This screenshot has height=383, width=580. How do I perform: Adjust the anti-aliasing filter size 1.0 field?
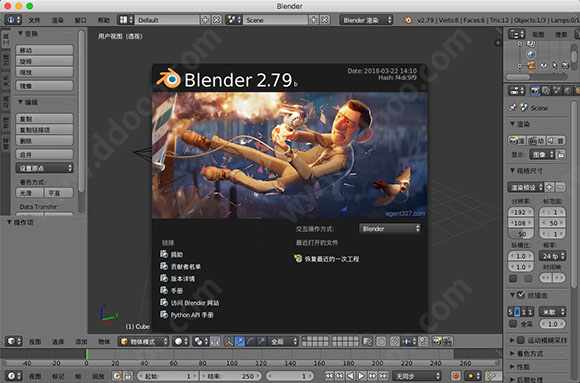tap(553, 324)
